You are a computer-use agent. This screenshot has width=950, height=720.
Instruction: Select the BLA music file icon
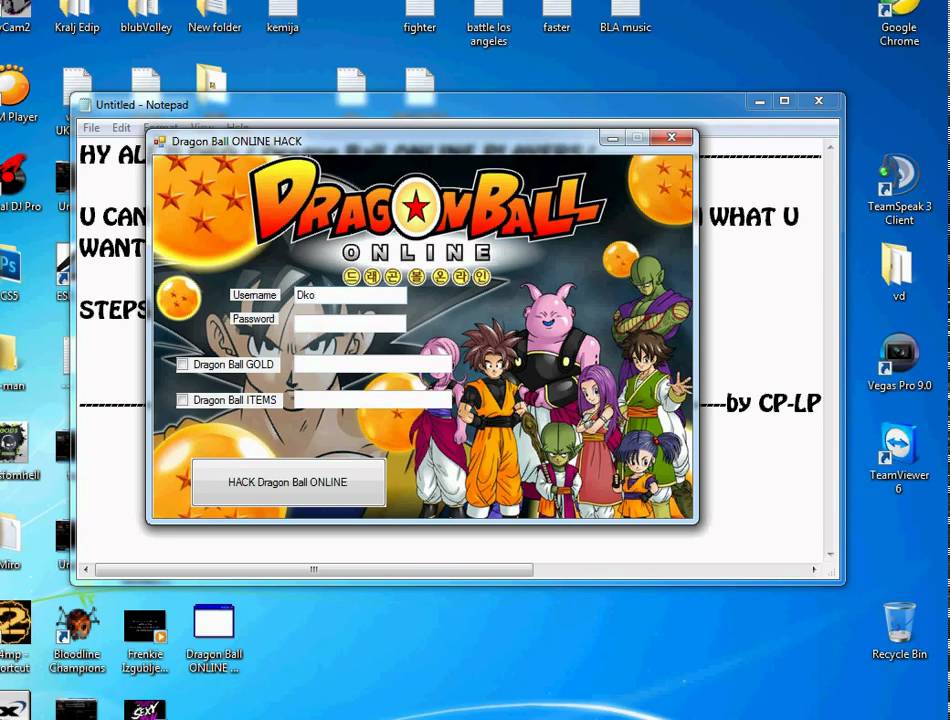point(625,18)
